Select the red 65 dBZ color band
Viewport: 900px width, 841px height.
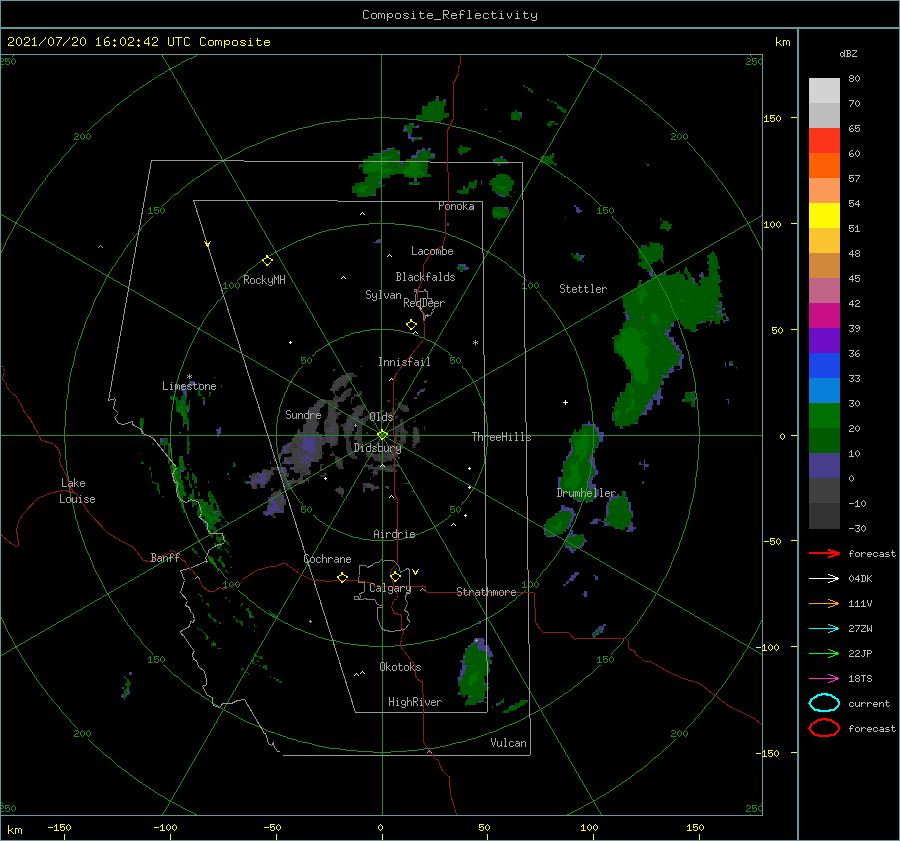[x=824, y=141]
